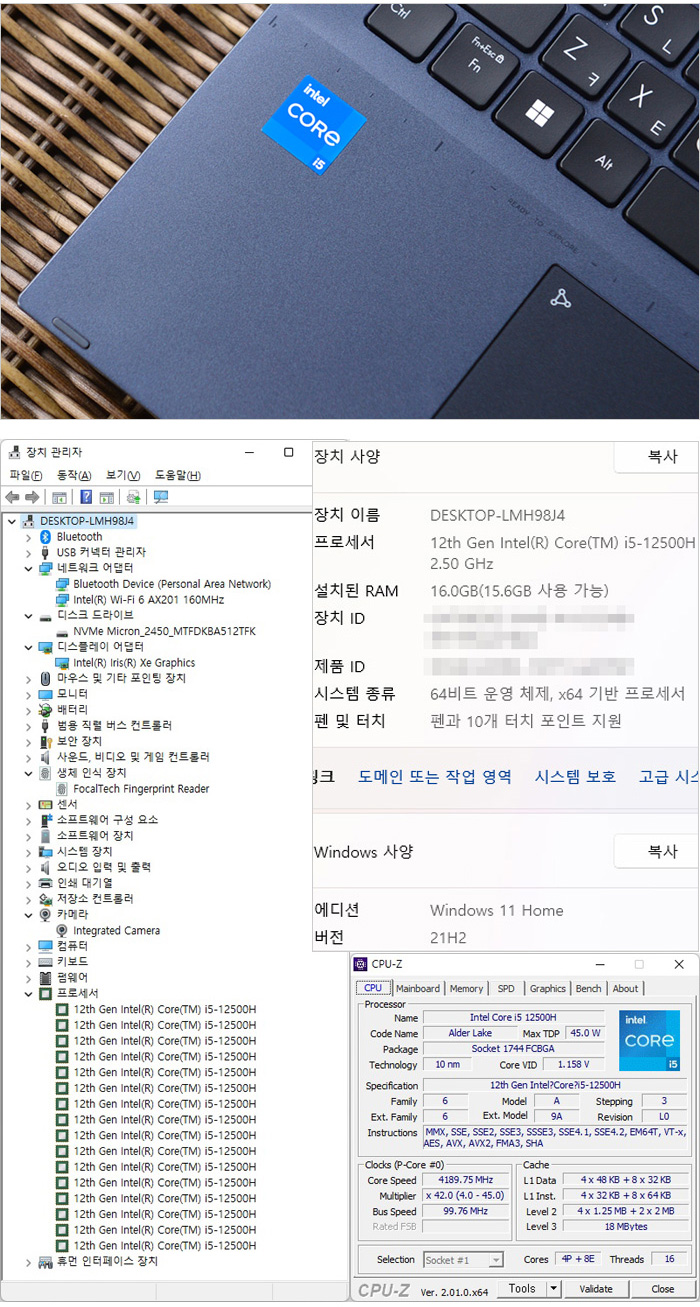Expand the Bluetooth category node
The width and height of the screenshot is (700, 1307).
tap(28, 537)
